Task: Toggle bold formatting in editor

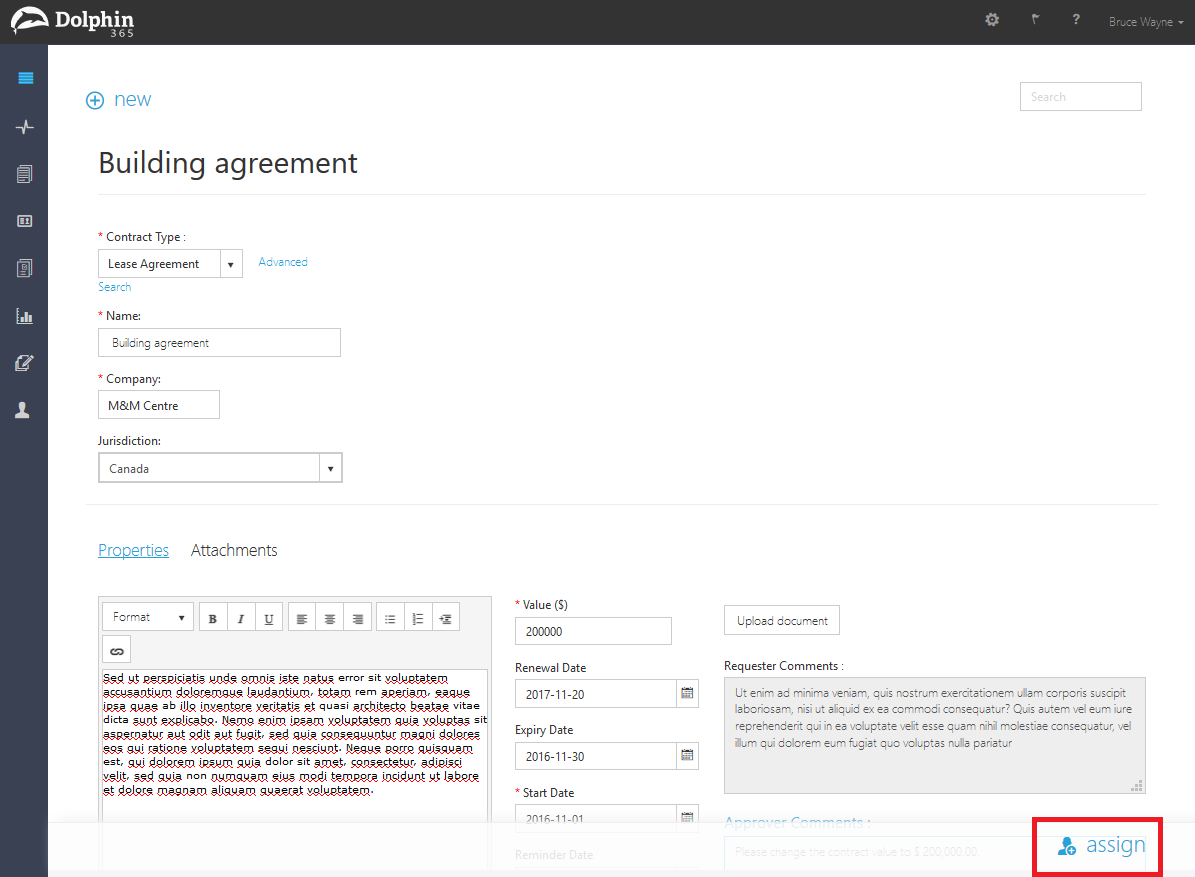Action: pos(213,618)
